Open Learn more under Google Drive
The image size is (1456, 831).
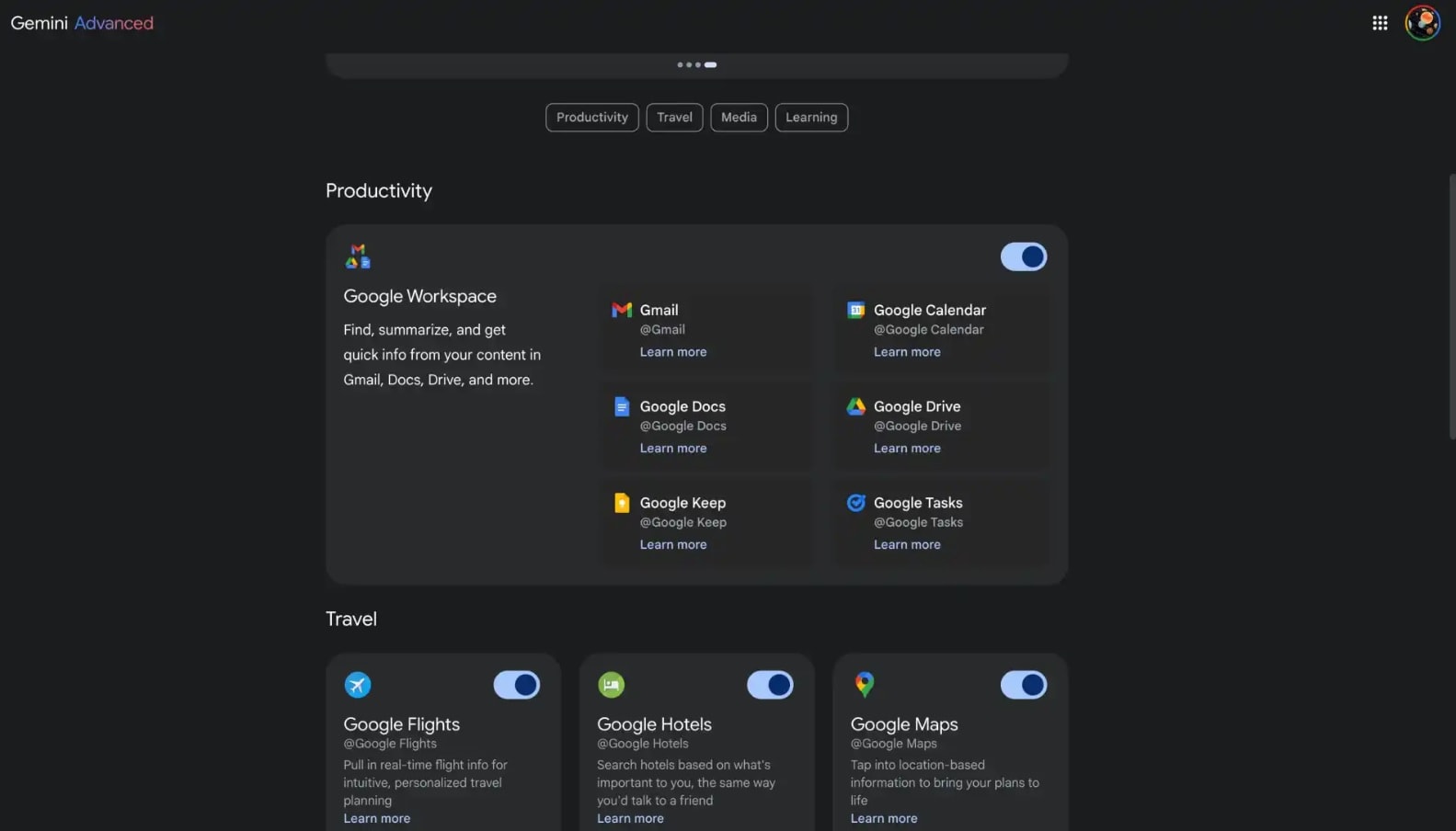pos(907,449)
